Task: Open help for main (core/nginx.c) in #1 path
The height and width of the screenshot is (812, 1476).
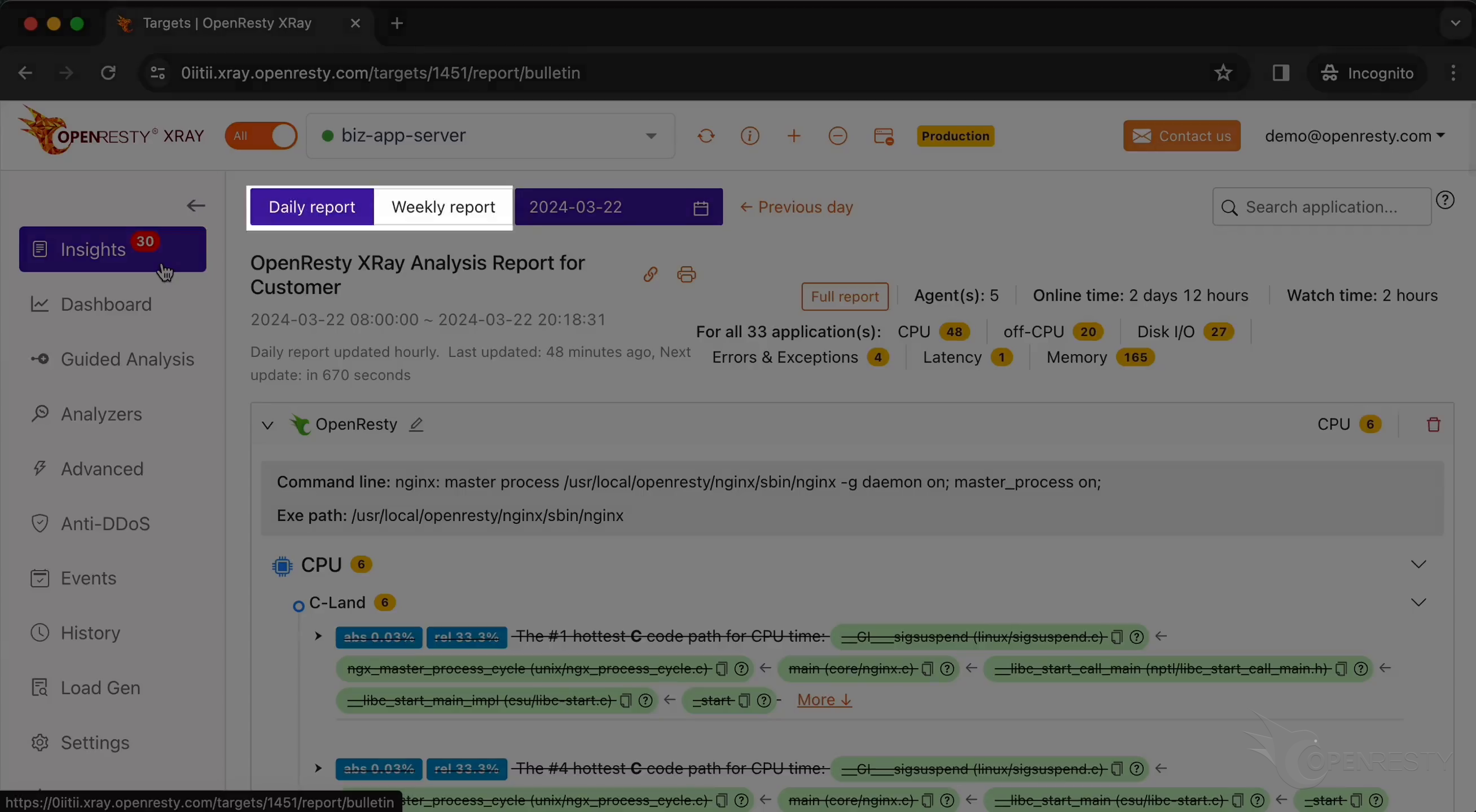Action: tap(947, 668)
